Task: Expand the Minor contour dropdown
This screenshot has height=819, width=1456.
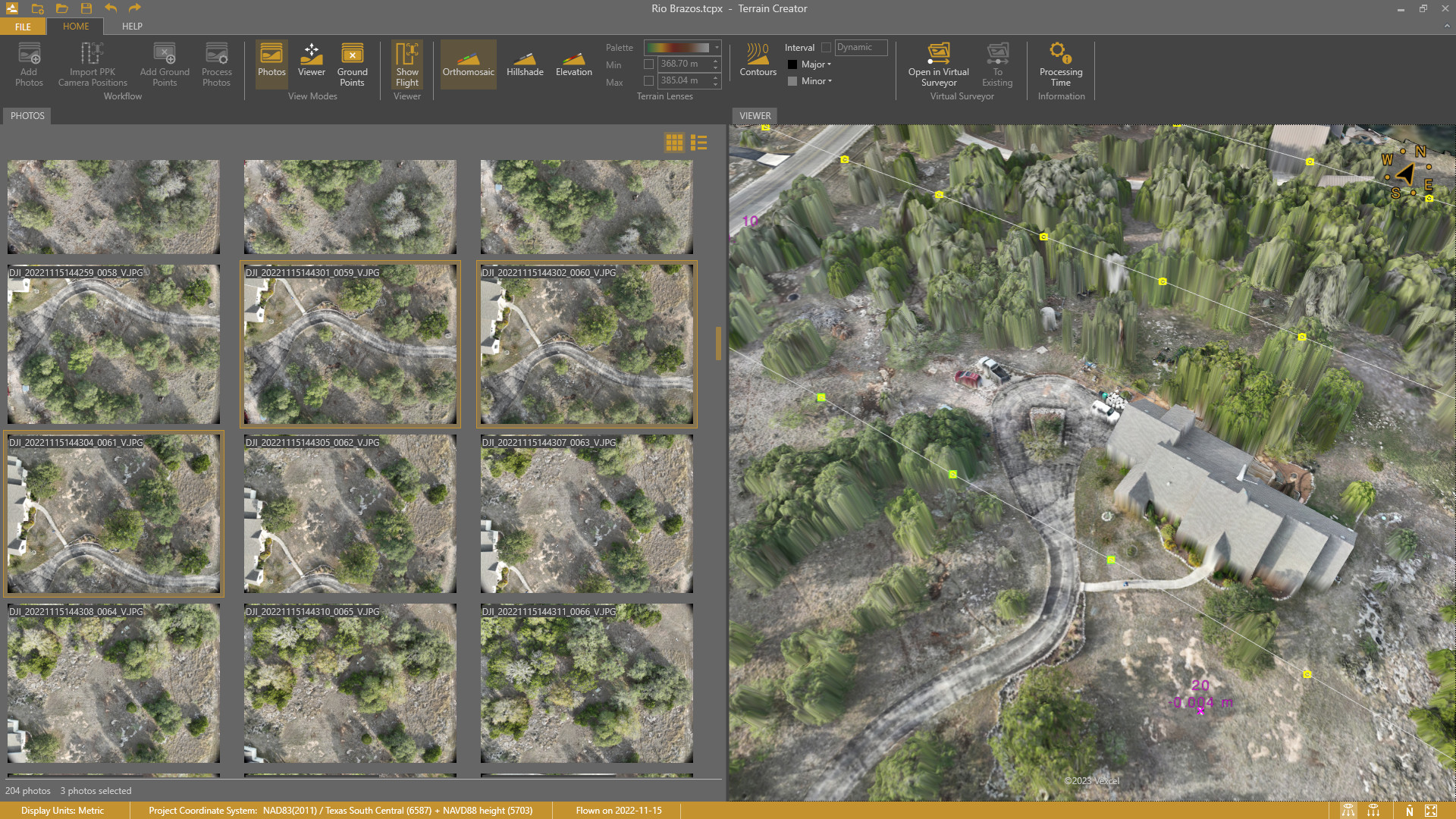Action: tap(830, 81)
